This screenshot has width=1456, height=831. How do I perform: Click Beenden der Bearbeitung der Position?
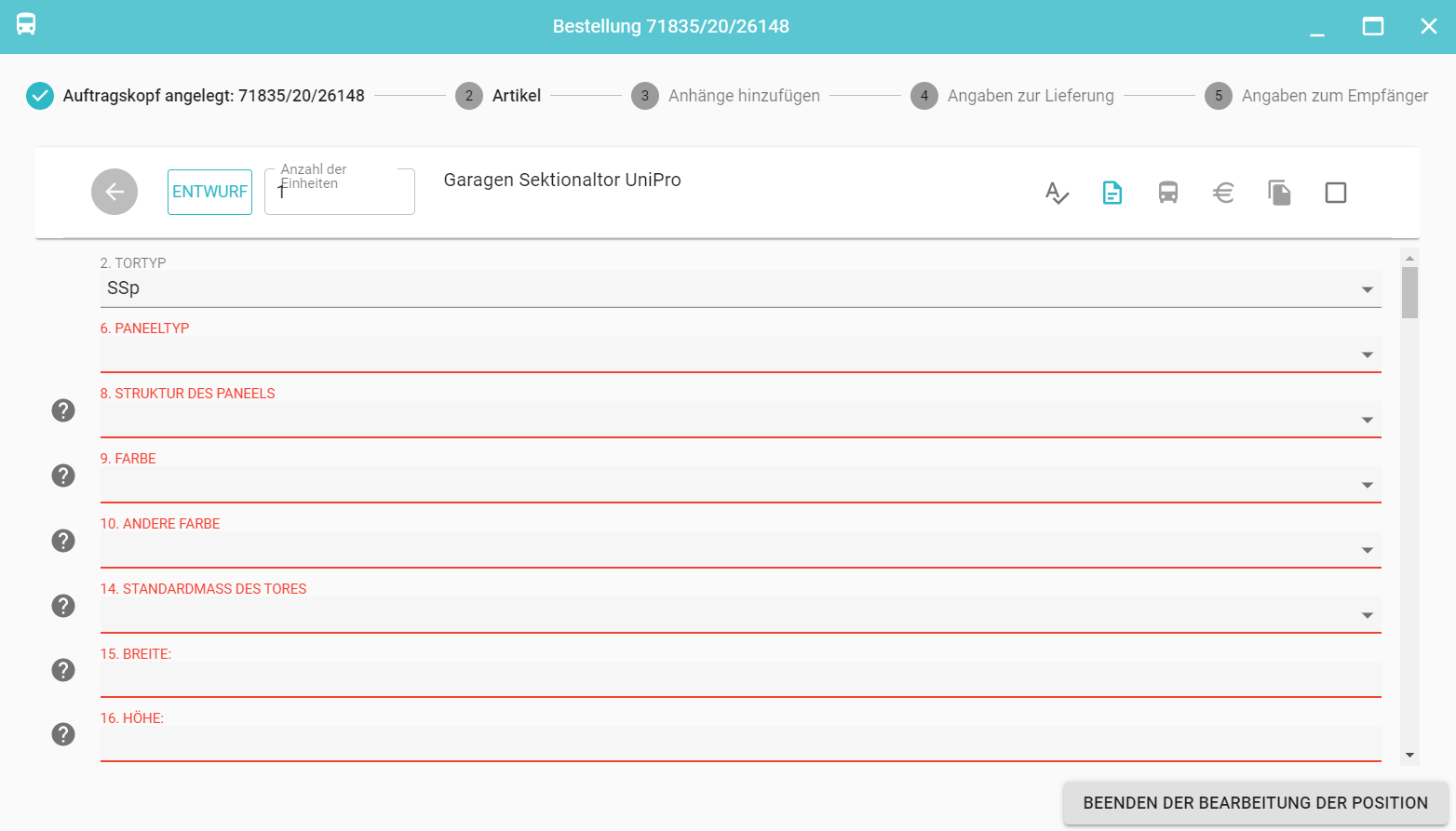(1255, 803)
